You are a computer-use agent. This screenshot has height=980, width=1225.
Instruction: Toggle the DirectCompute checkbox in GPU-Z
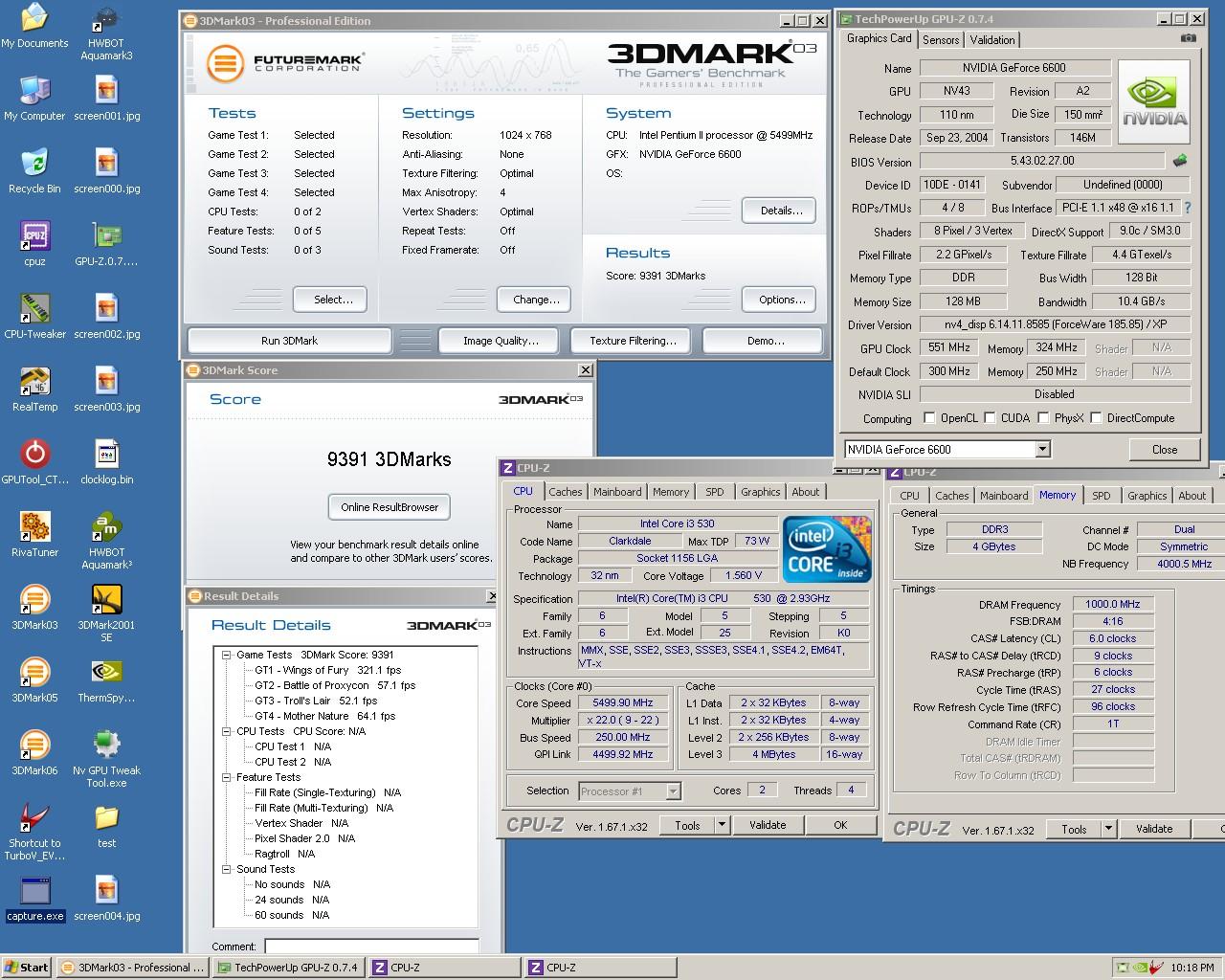click(1096, 418)
